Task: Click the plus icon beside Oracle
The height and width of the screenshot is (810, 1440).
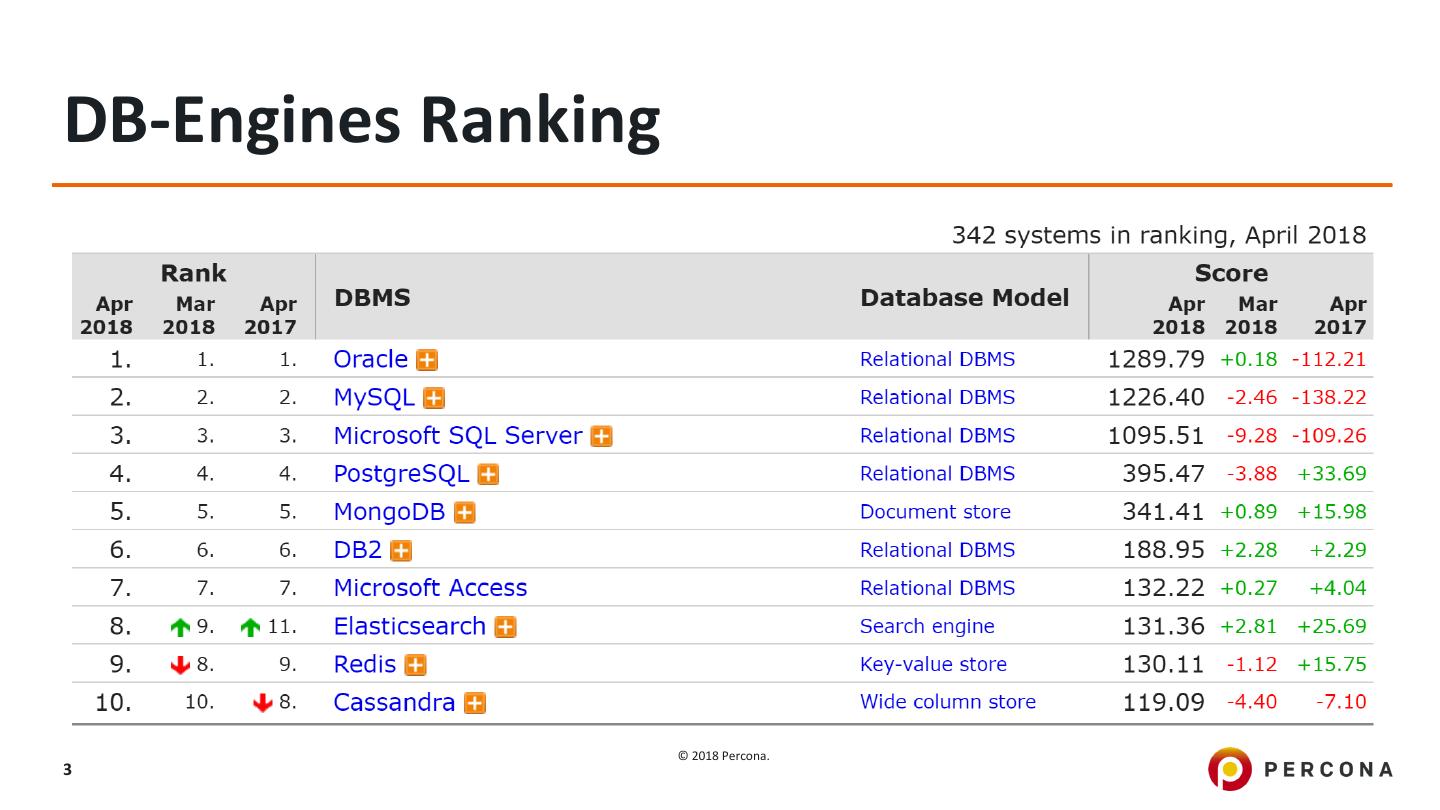Action: click(x=427, y=360)
